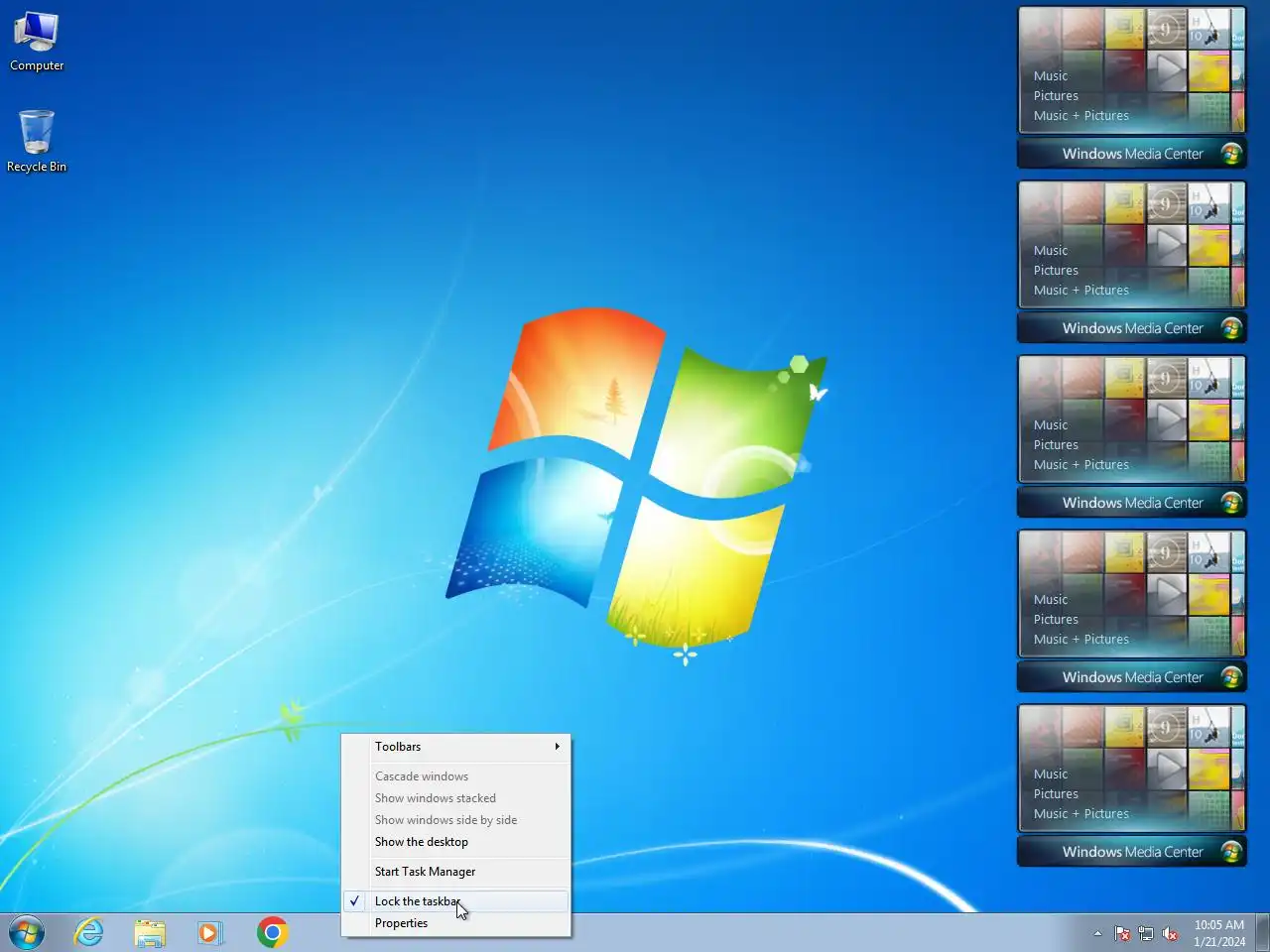This screenshot has height=952, width=1270.
Task: Open the Computer desktop icon
Action: click(x=37, y=42)
